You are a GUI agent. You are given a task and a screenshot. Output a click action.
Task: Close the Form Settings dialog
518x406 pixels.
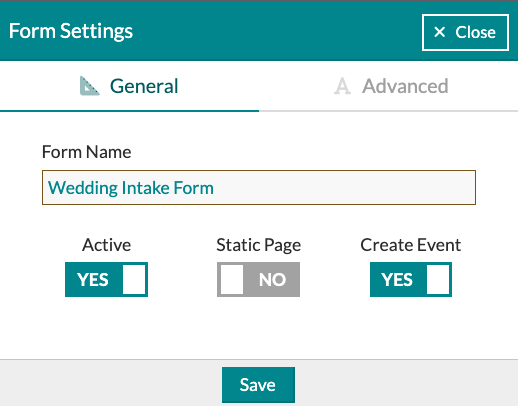pos(465,32)
